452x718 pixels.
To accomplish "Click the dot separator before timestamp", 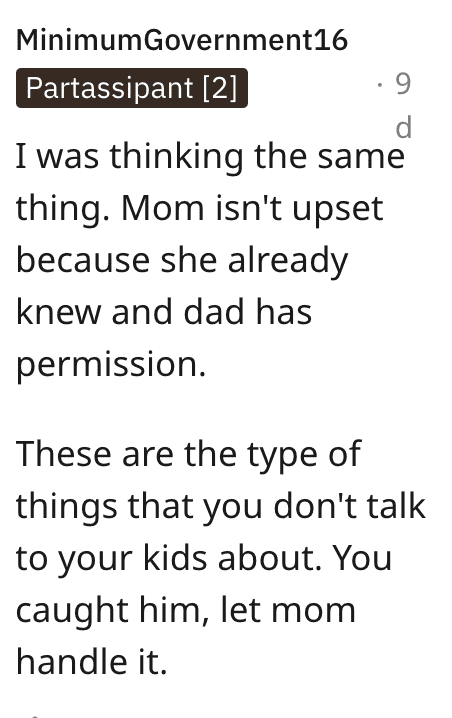I will point(380,85).
